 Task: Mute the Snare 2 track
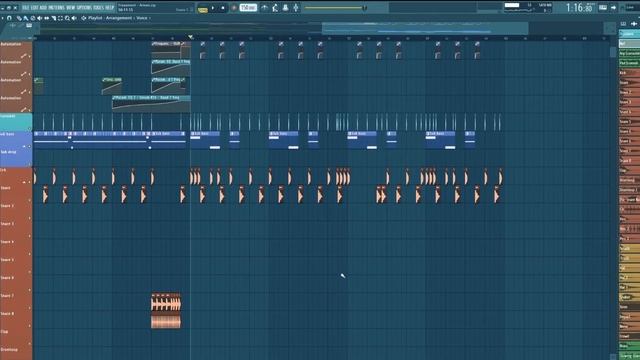(x=29, y=218)
